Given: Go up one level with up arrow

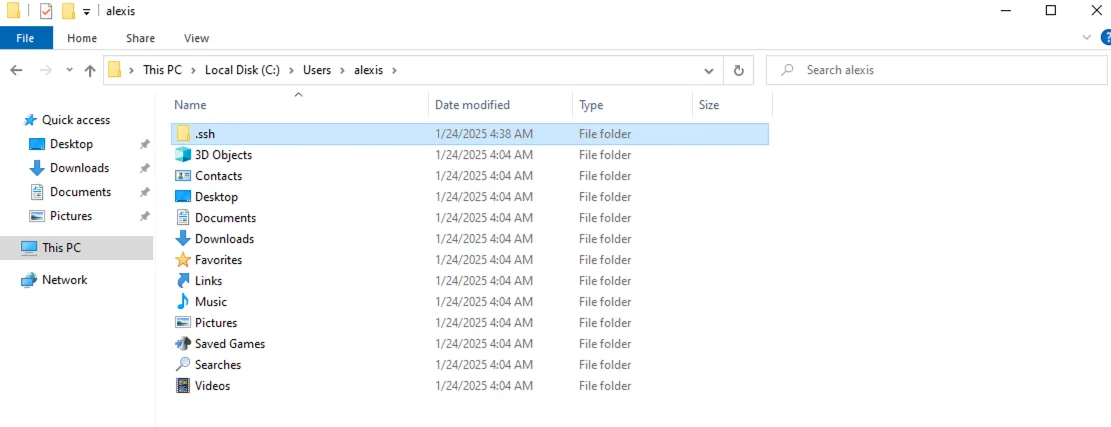Looking at the screenshot, I should pos(90,70).
